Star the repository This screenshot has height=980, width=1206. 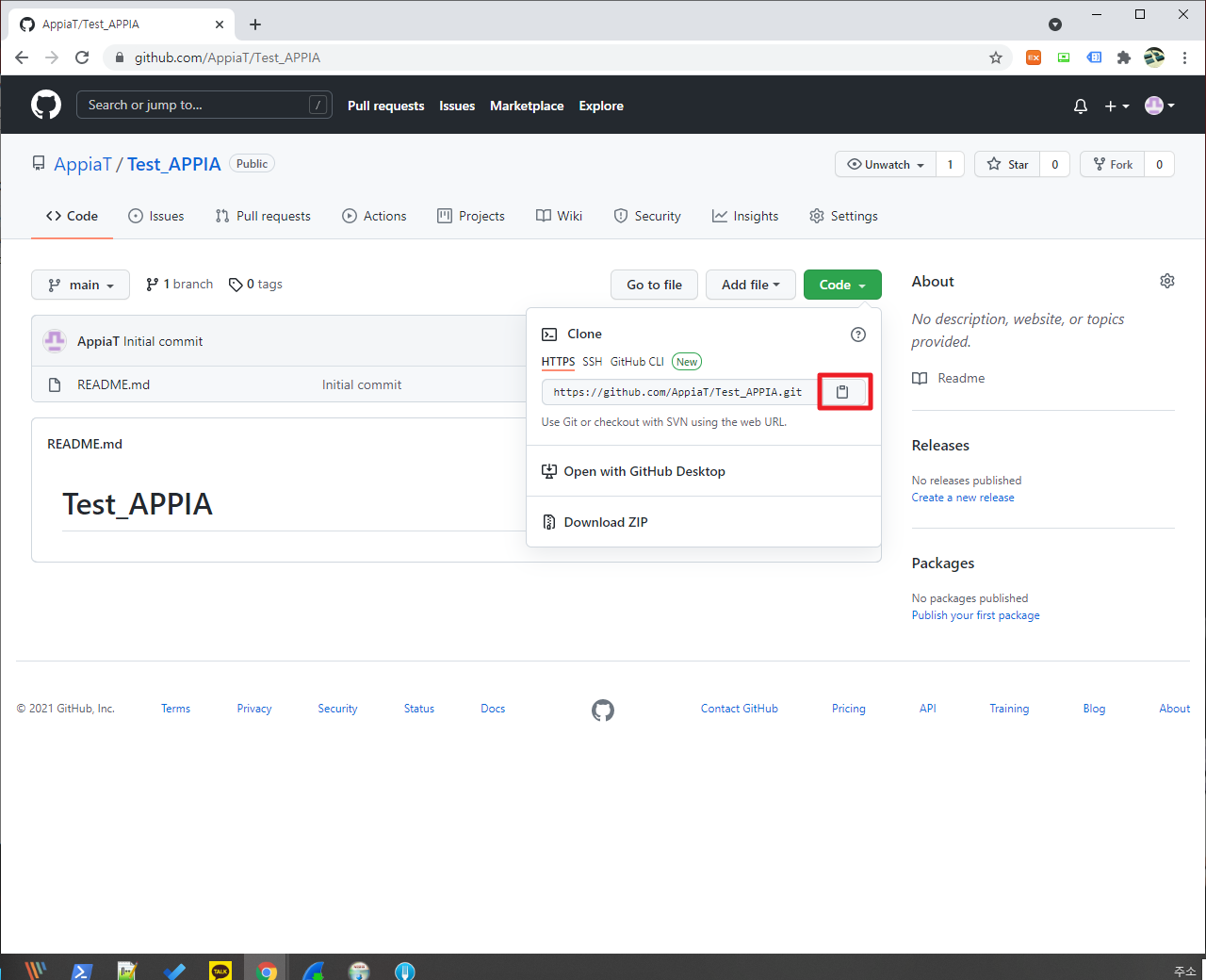coord(1007,164)
